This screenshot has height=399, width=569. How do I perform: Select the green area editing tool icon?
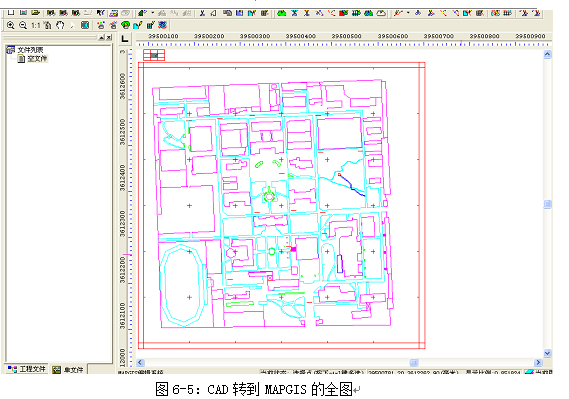click(x=282, y=13)
